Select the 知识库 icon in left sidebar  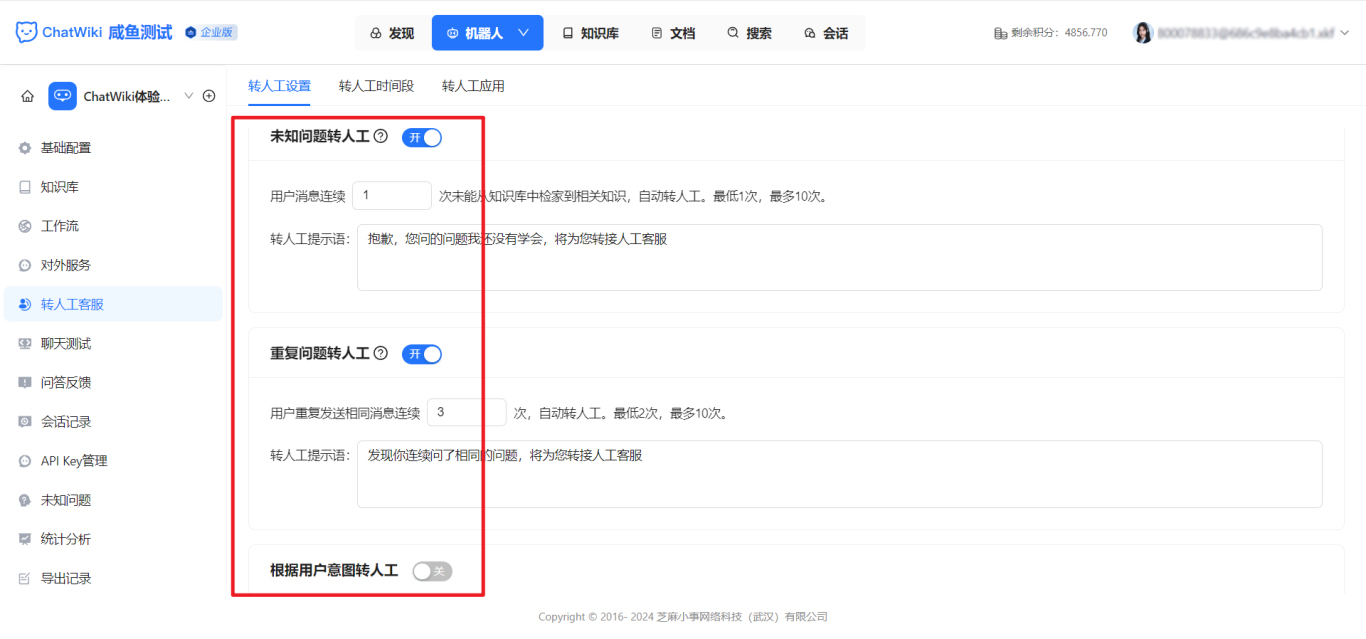pyautogui.click(x=24, y=186)
